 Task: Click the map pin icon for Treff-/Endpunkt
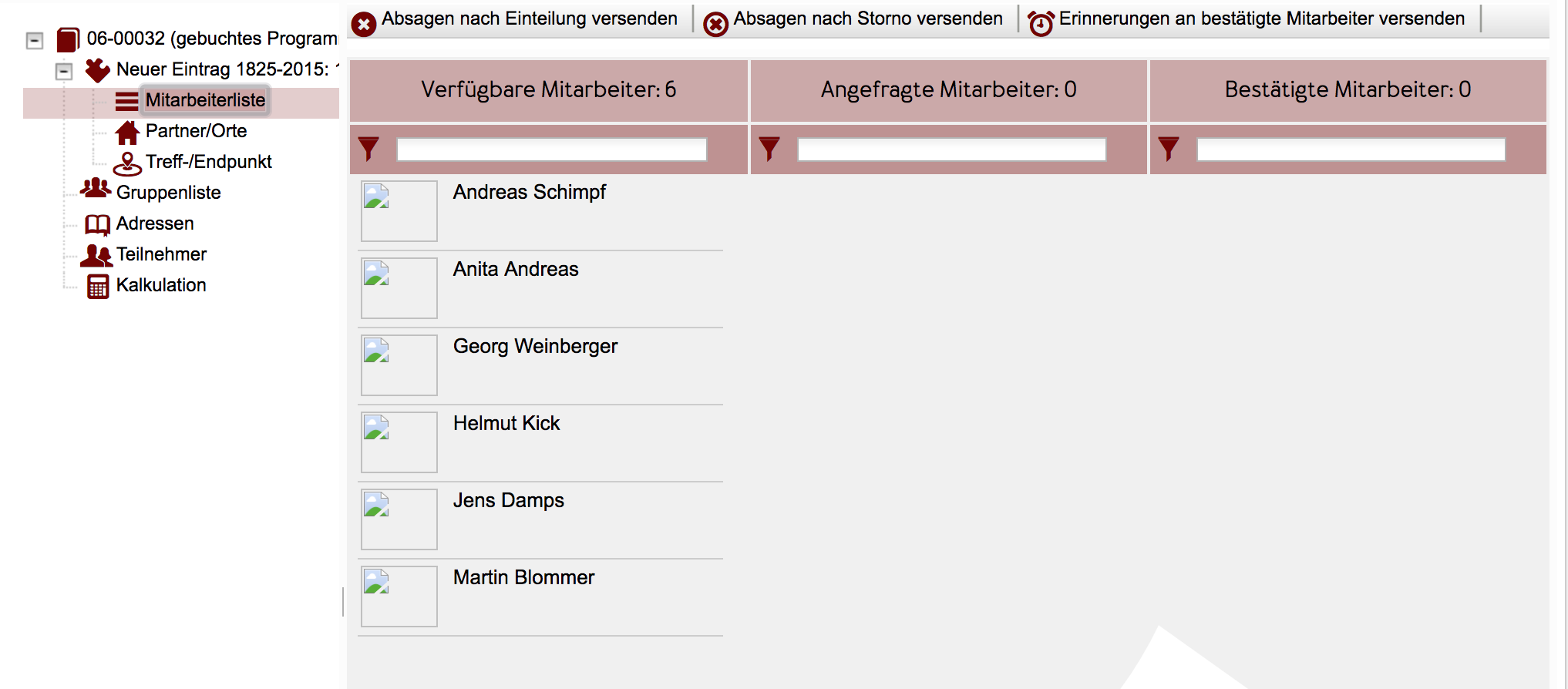(127, 163)
